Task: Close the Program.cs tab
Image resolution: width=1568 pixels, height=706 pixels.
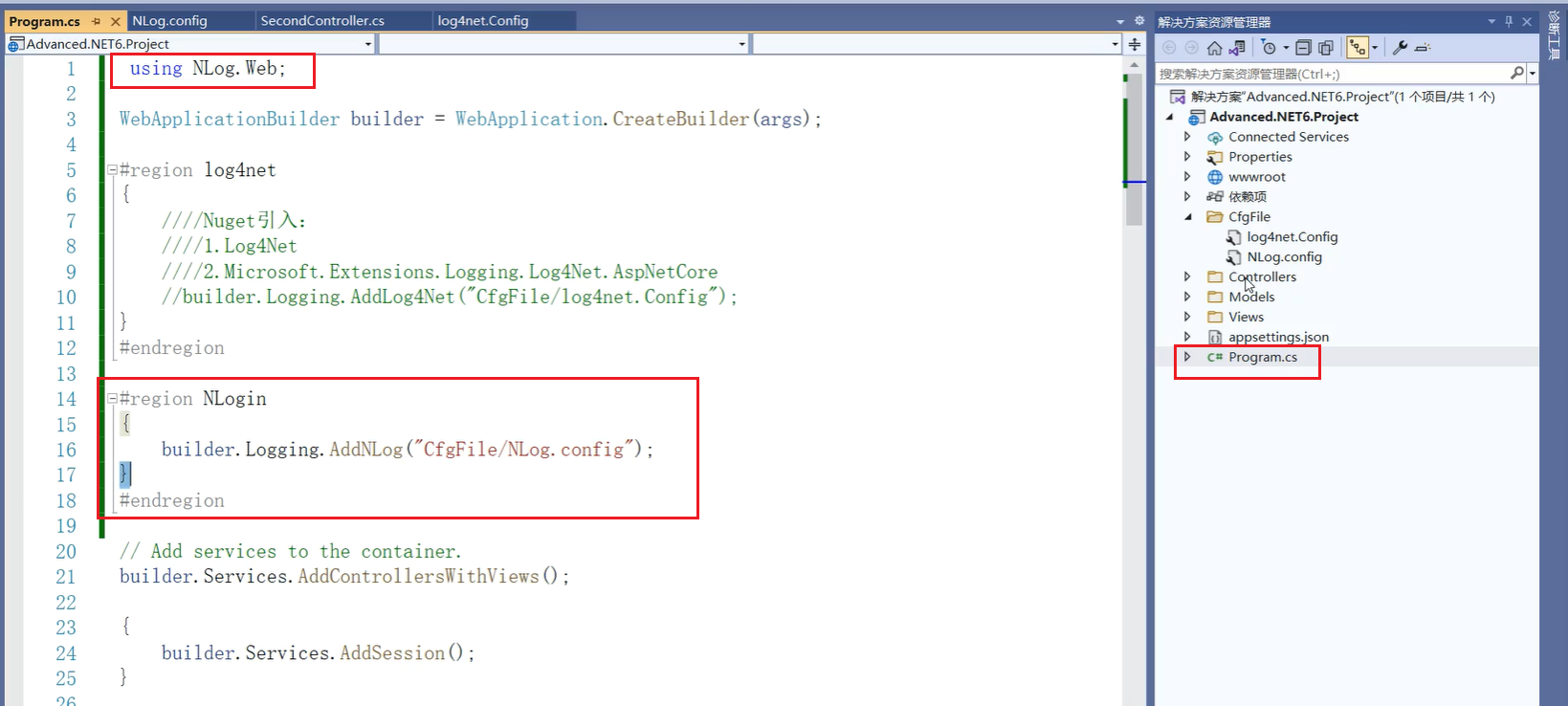Action: [x=116, y=21]
